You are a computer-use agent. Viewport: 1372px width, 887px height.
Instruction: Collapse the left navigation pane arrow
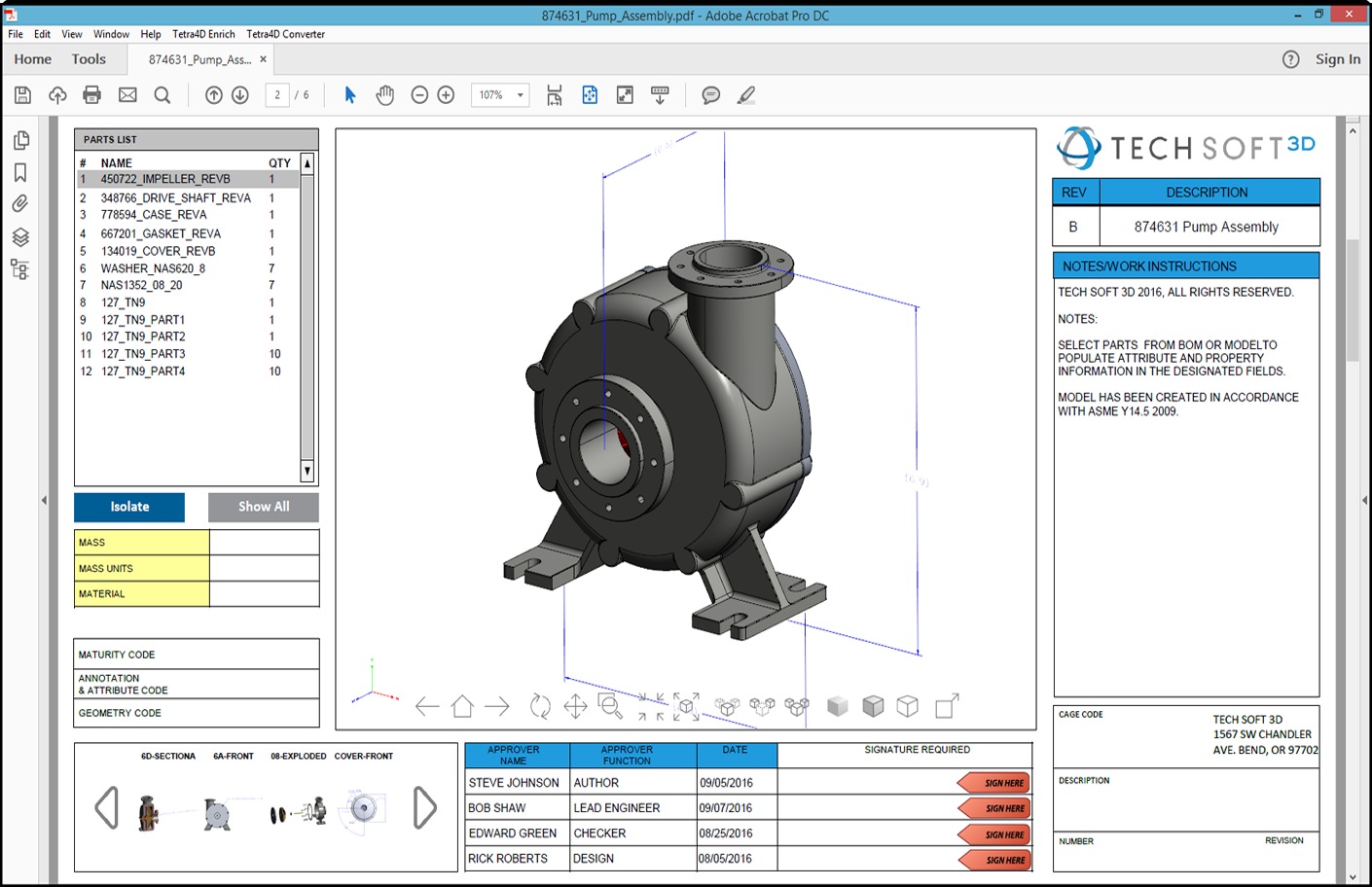(x=44, y=501)
